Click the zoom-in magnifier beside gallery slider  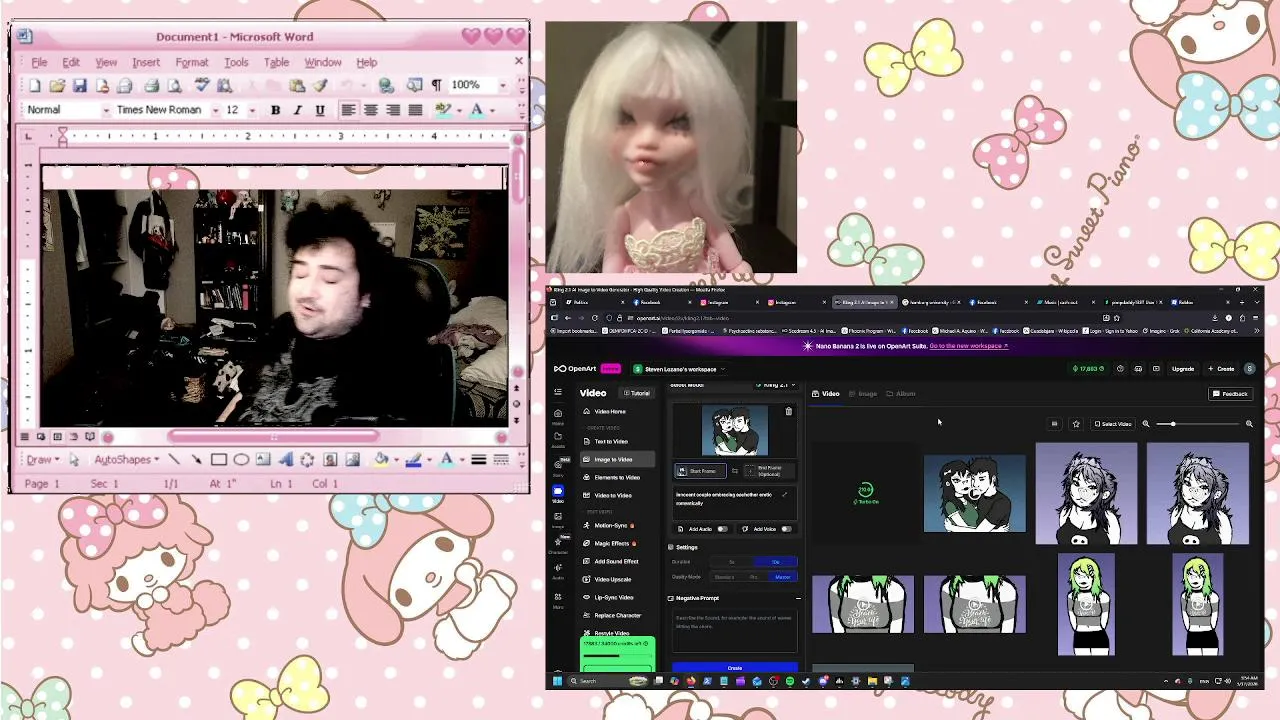(x=1249, y=424)
